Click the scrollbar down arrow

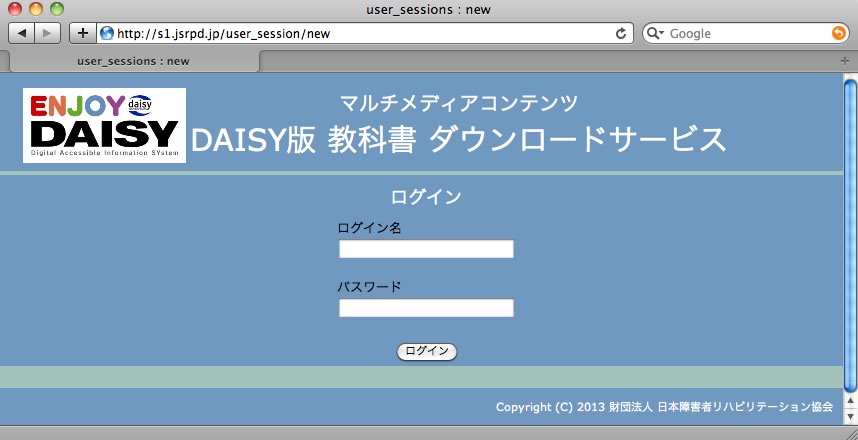tap(850, 417)
